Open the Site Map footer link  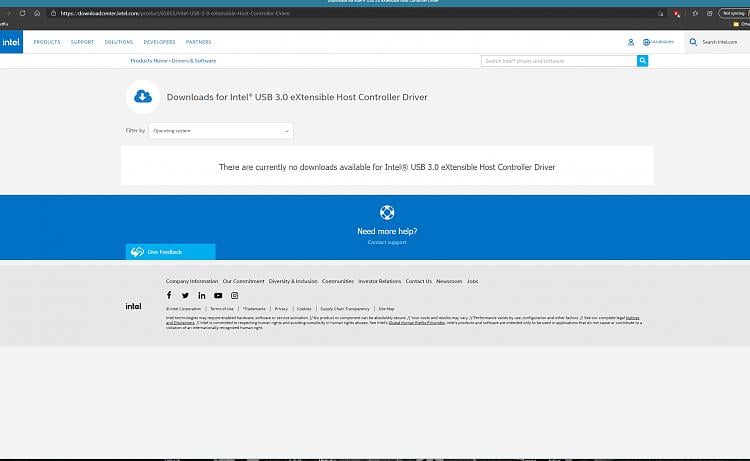386,309
